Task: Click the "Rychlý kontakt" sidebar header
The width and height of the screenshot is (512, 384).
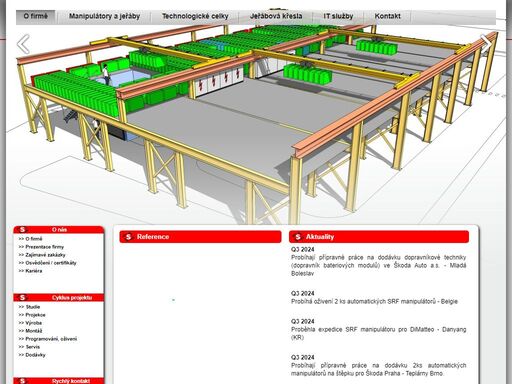Action: (x=59, y=381)
